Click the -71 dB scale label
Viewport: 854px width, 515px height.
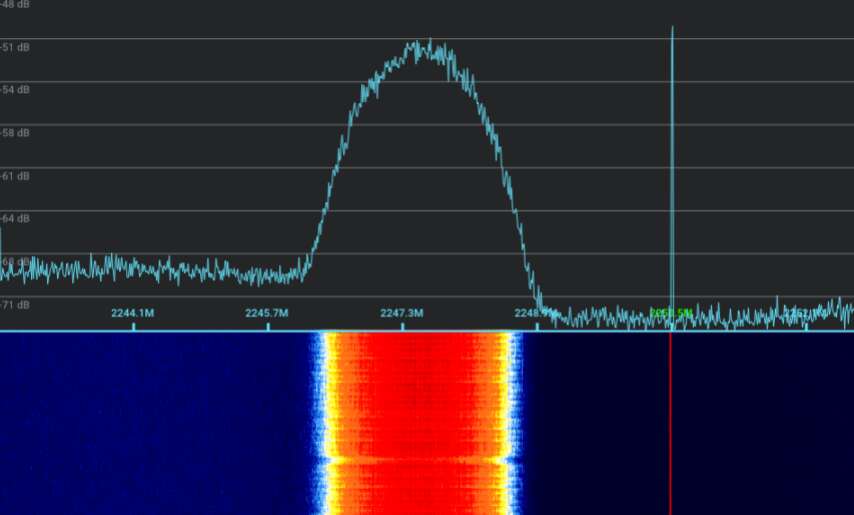(15, 304)
